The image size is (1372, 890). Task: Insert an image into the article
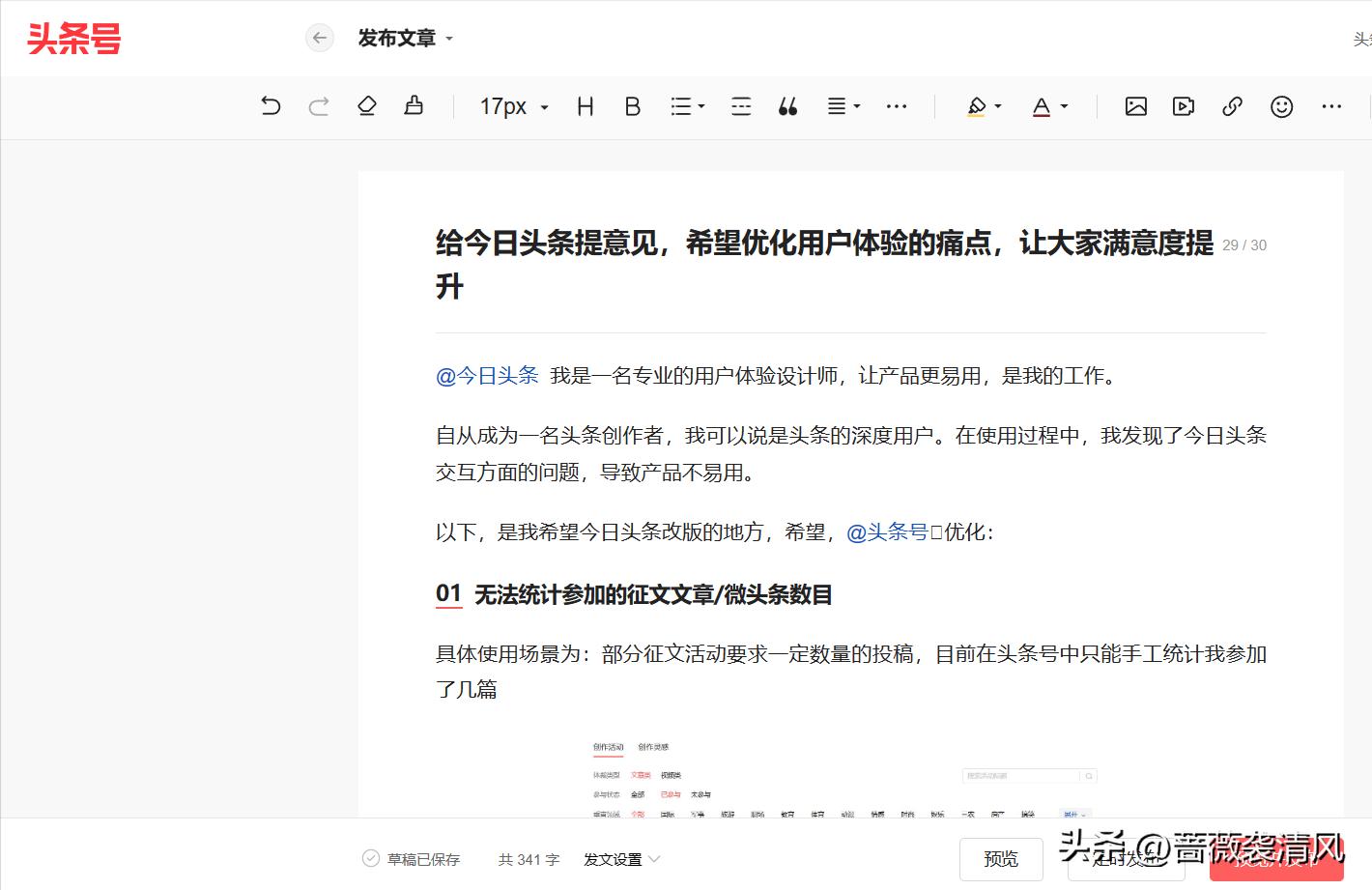coord(1135,106)
